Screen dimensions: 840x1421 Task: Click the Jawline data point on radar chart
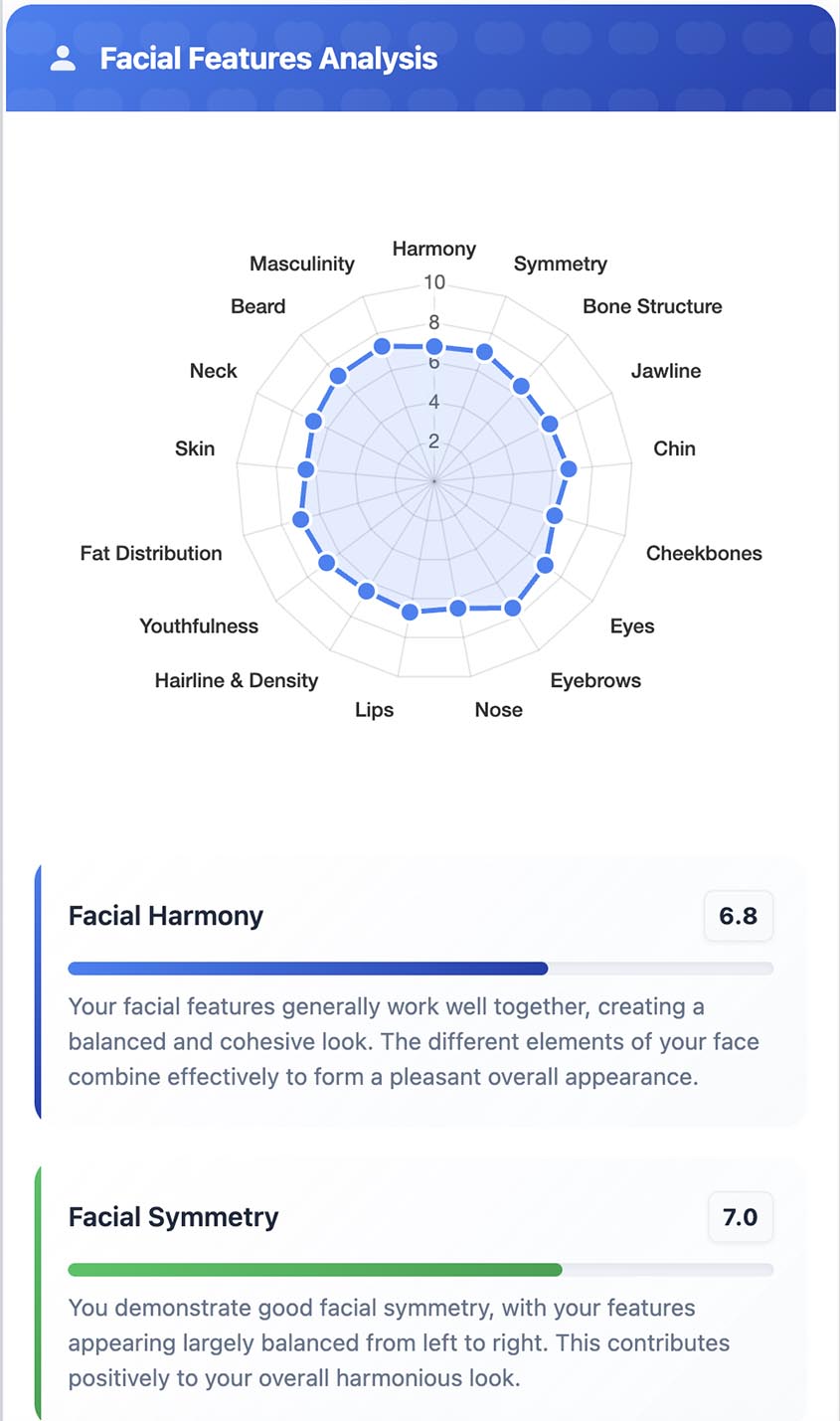coord(549,424)
